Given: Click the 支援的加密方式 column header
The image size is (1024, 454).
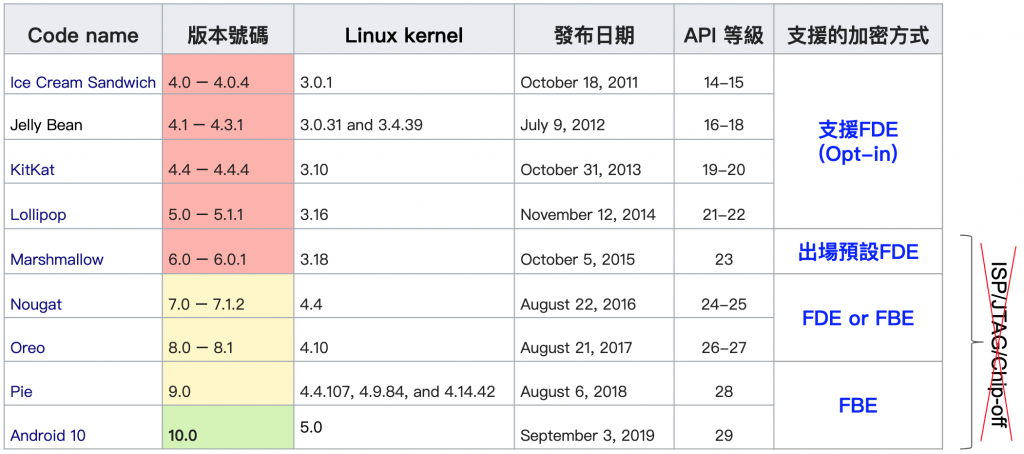Looking at the screenshot, I should coord(858,29).
